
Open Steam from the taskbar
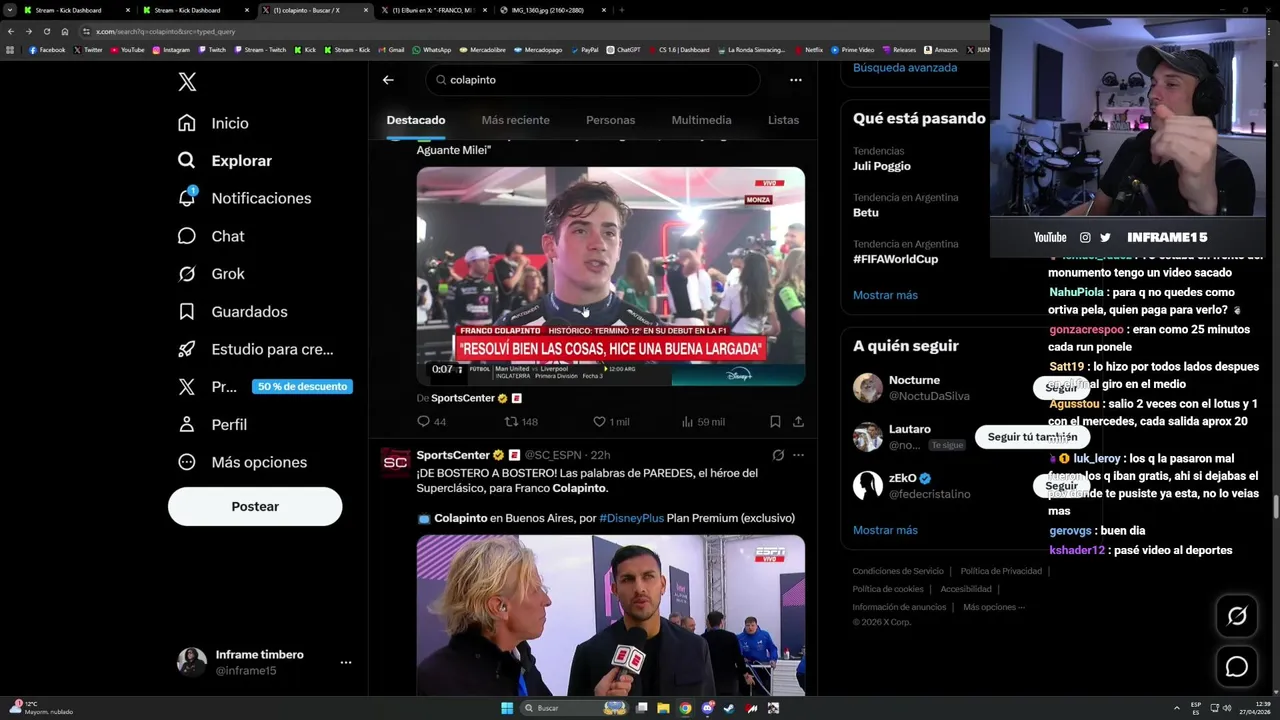729,708
